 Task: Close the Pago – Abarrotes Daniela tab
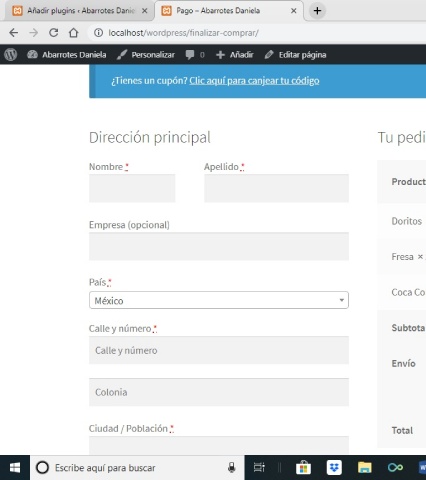[293, 11]
